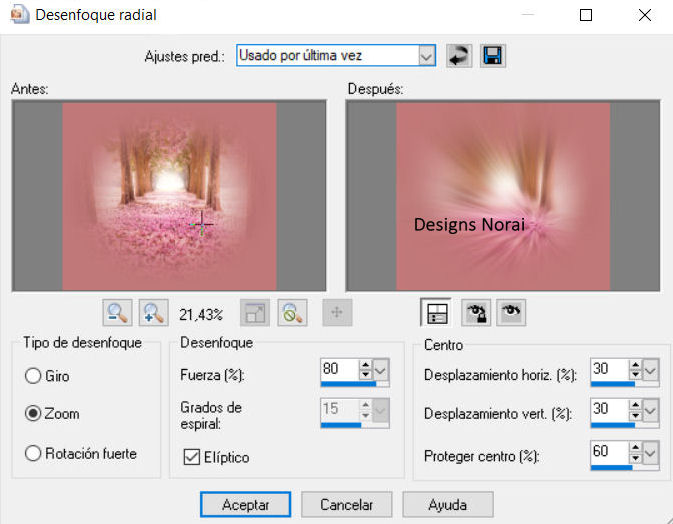This screenshot has height=524, width=673.
Task: Select the Rotación fuerte blur type
Action: (33, 453)
